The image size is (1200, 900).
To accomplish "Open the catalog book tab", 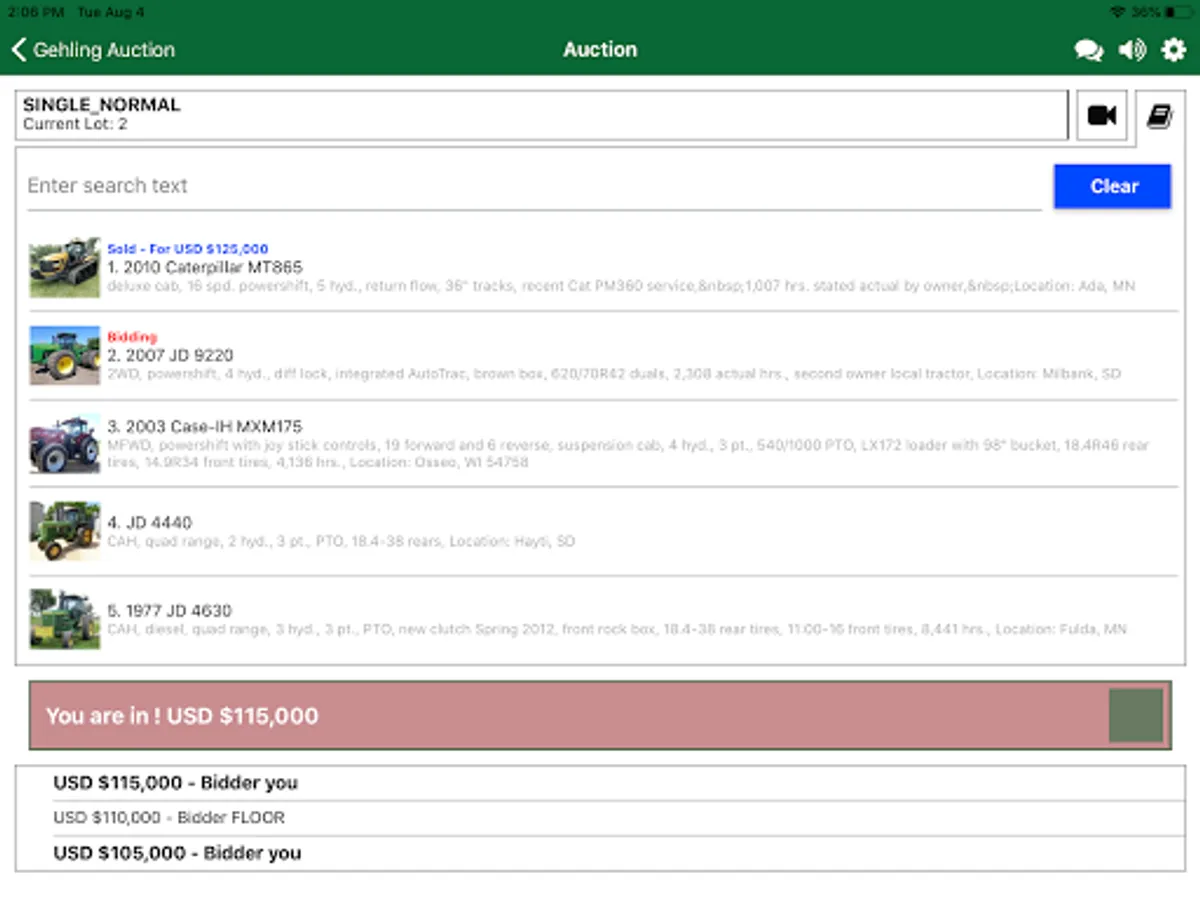I will (1159, 117).
